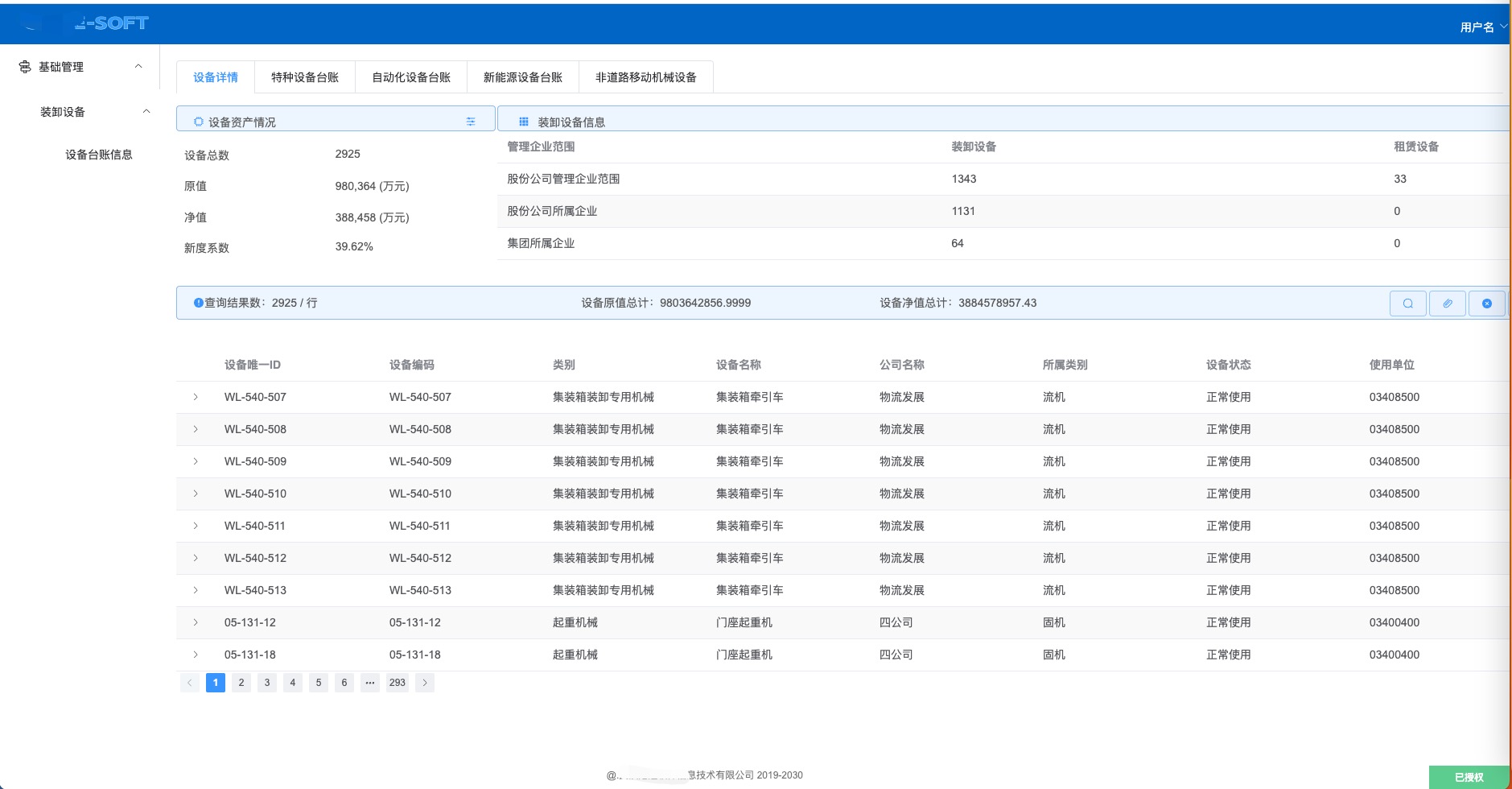This screenshot has height=789, width=1512.
Task: Expand row WL-540-510
Action: (196, 494)
